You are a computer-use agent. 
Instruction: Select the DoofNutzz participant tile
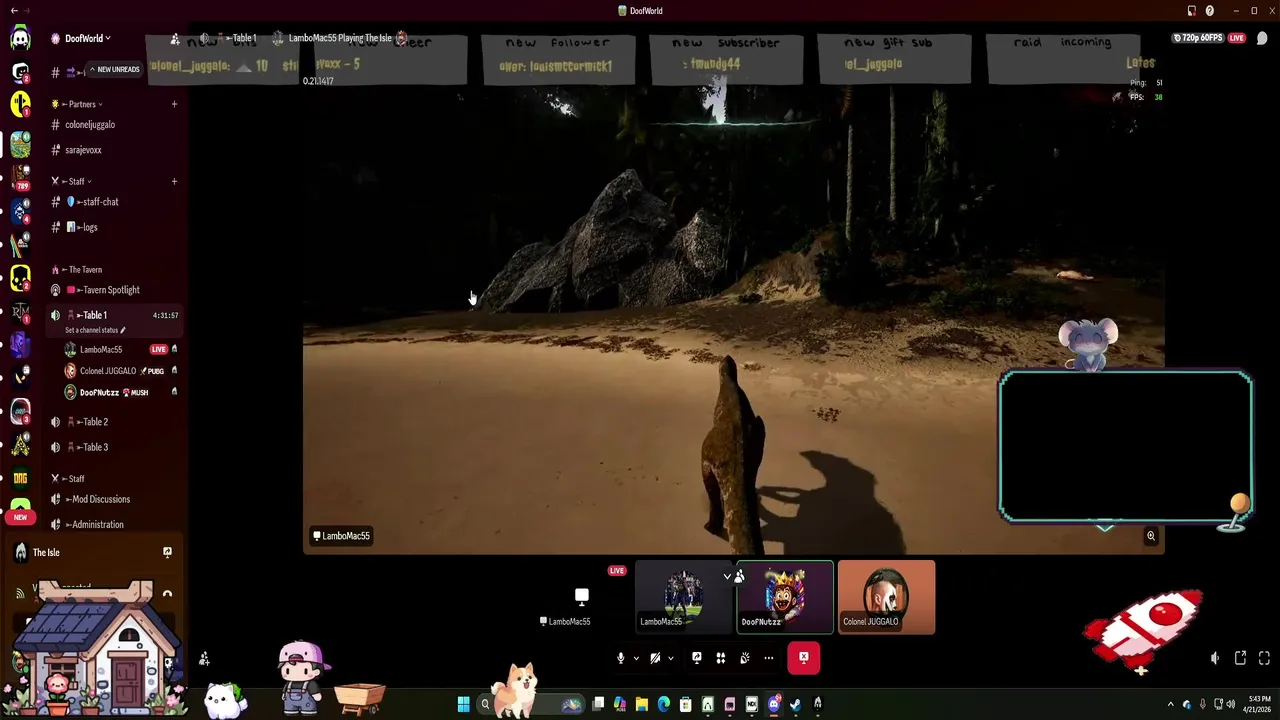coord(785,597)
